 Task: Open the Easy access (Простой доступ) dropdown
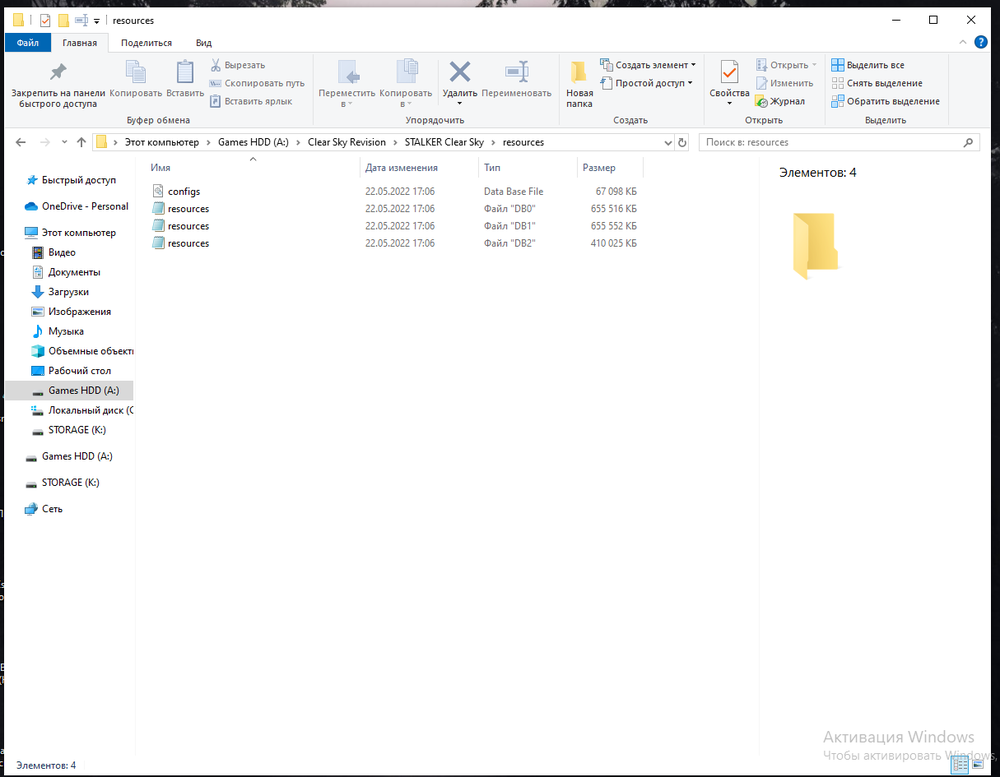646,83
